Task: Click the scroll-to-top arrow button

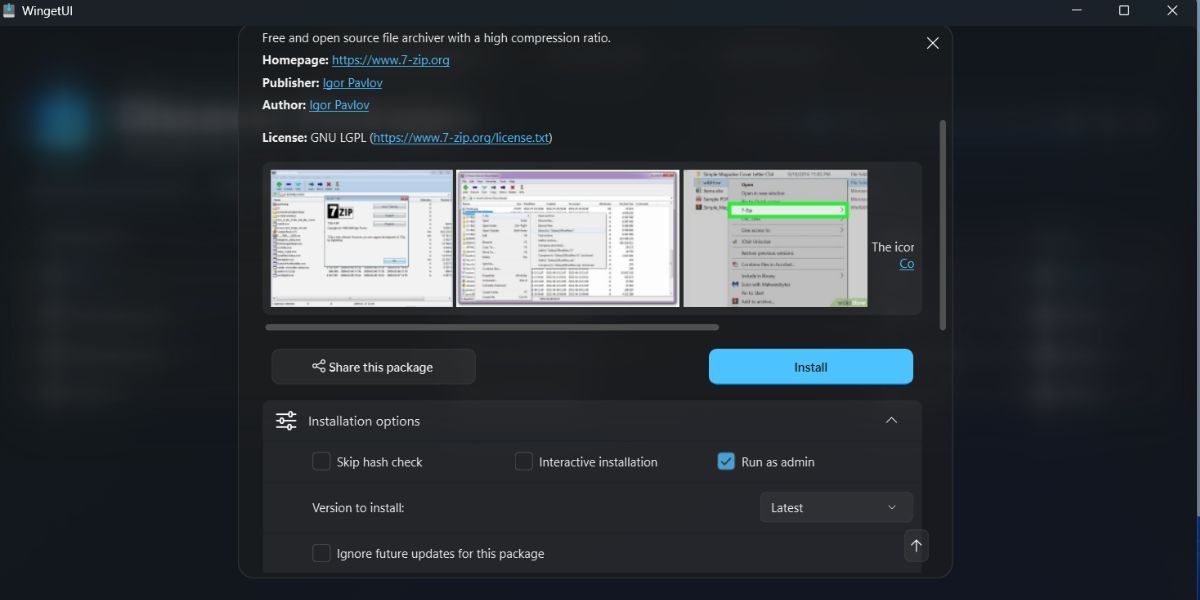Action: pyautogui.click(x=916, y=545)
